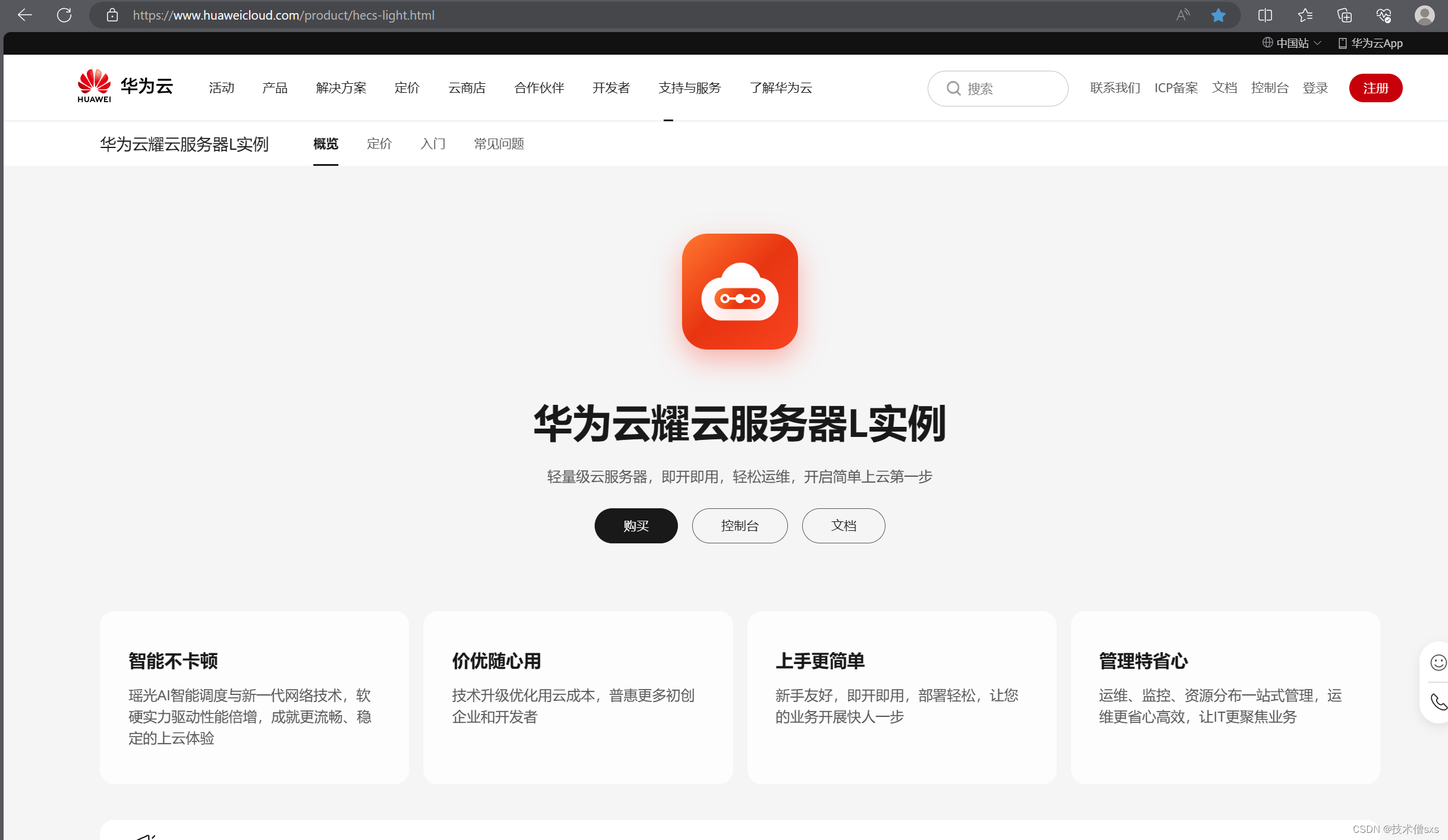Open split screen icon
Screen dimensions: 1448x840
pos(1265,15)
